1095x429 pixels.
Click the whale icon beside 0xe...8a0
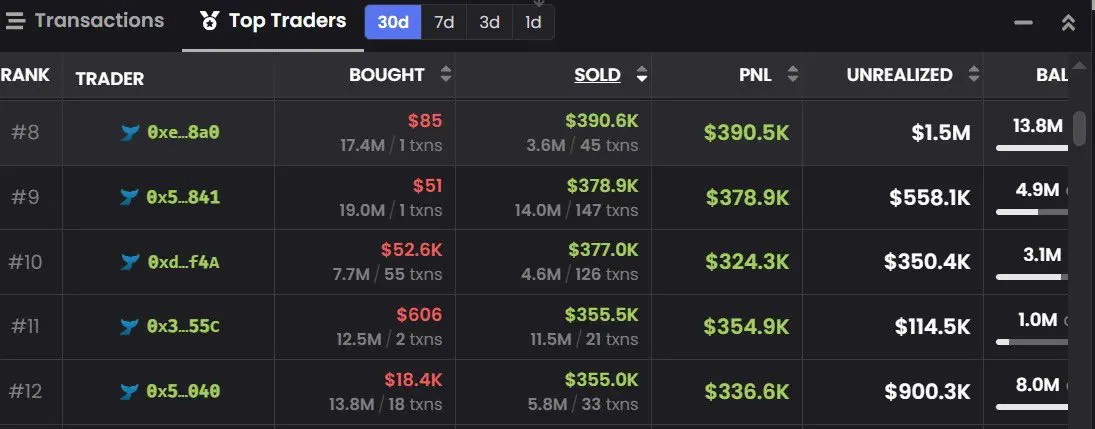[130, 133]
